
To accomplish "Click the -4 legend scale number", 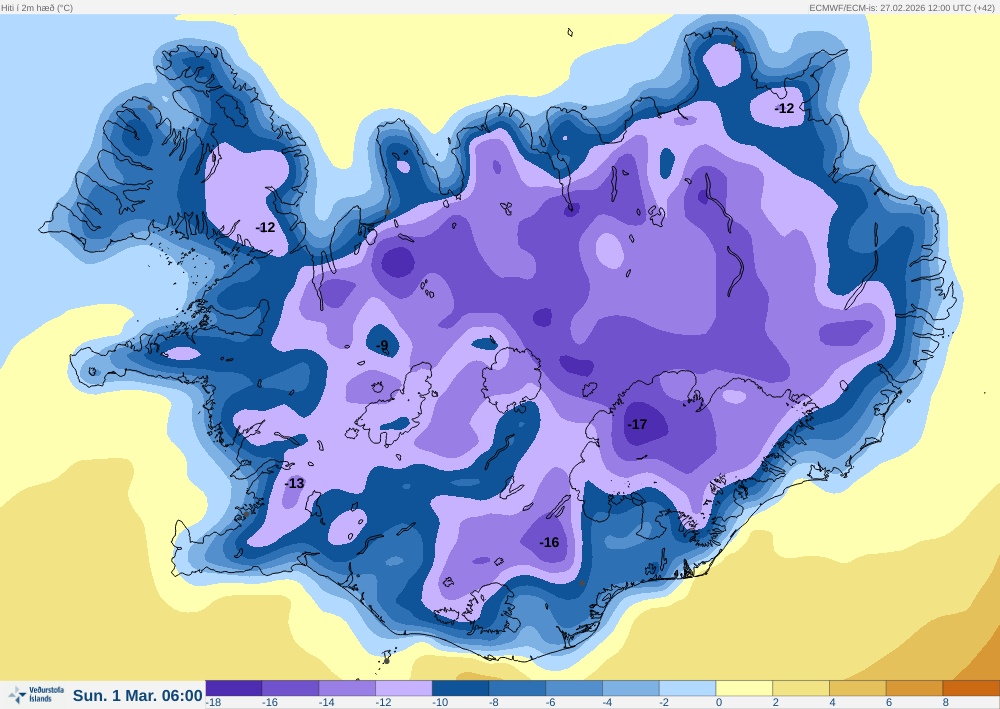I will [608, 703].
